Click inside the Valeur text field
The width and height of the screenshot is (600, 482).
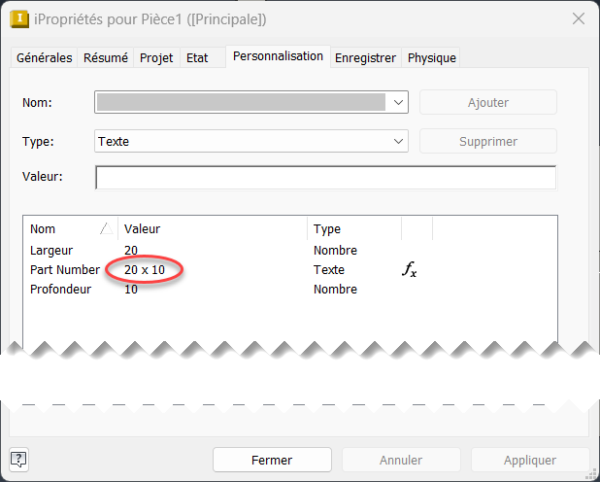pyautogui.click(x=325, y=178)
